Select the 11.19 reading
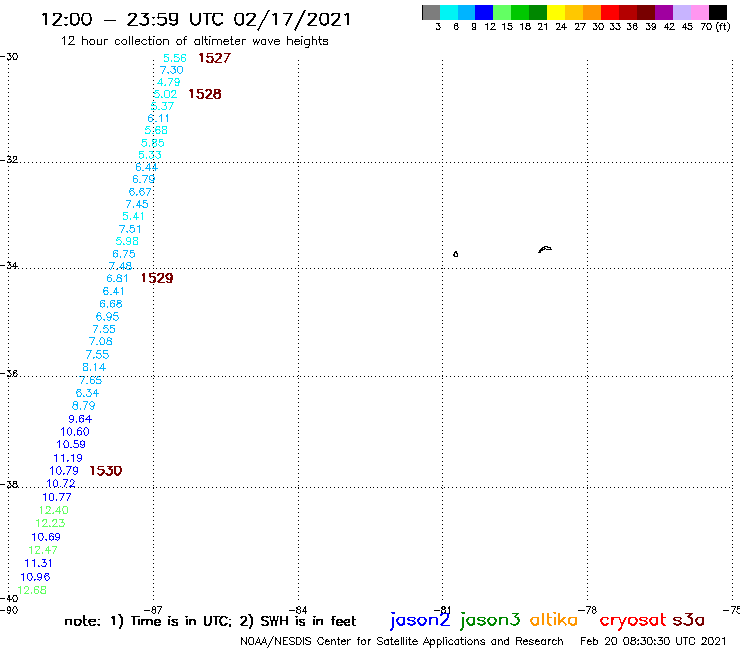Screen dimensions: 740x650 [x=68, y=458]
